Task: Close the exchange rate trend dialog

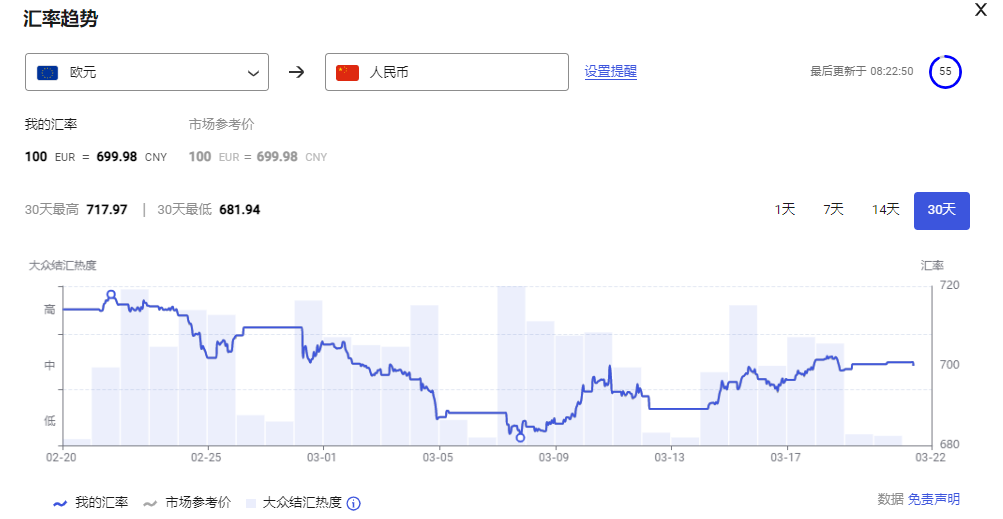Action: click(x=981, y=9)
